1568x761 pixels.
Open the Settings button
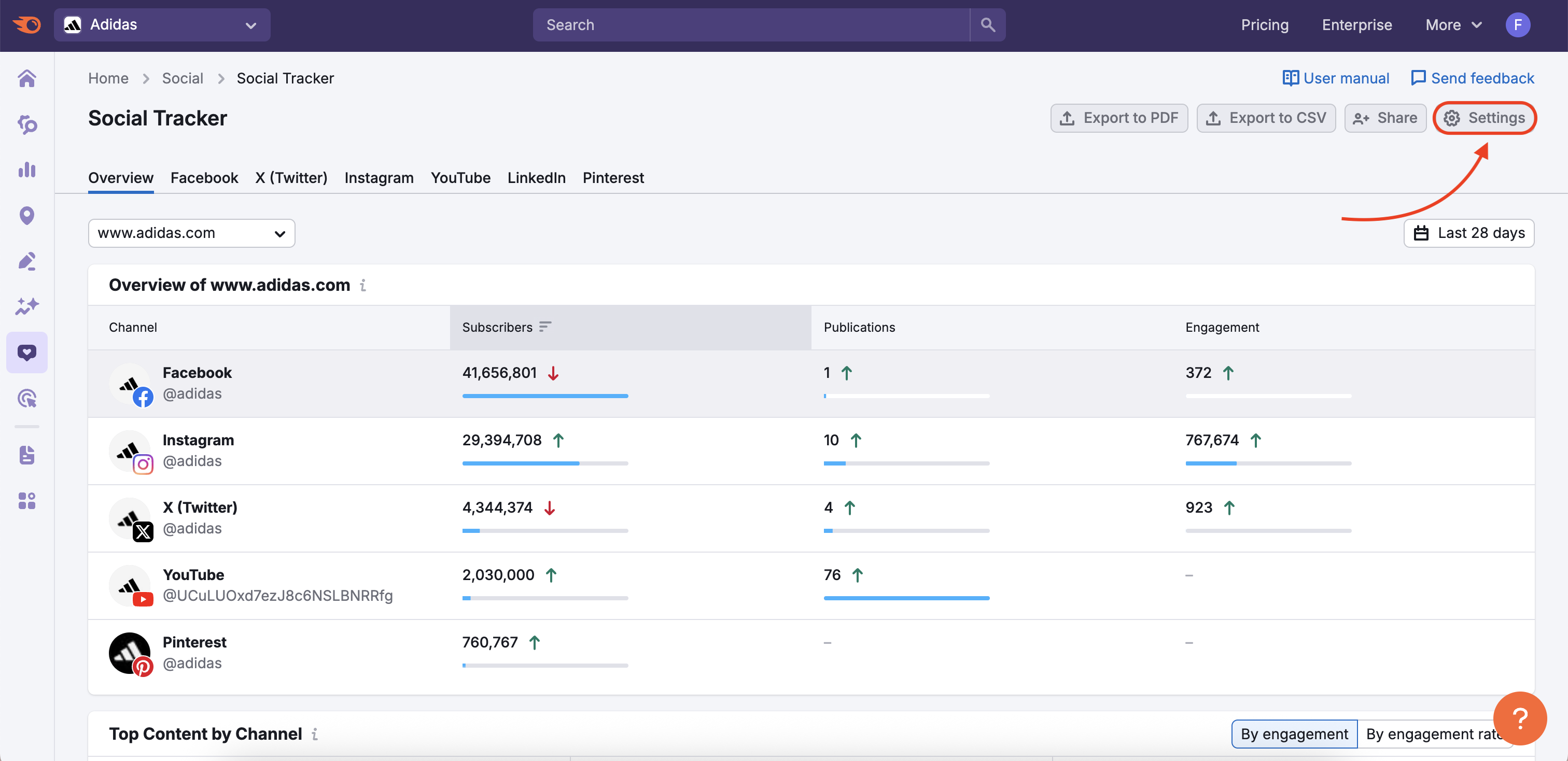click(x=1484, y=118)
